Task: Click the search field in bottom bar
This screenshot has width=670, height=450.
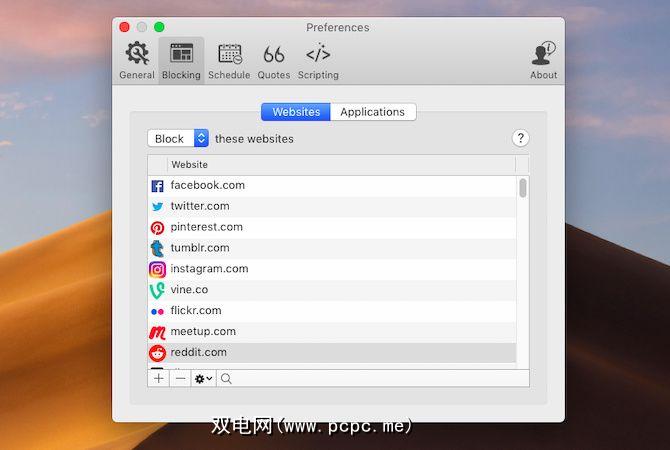Action: (x=373, y=379)
